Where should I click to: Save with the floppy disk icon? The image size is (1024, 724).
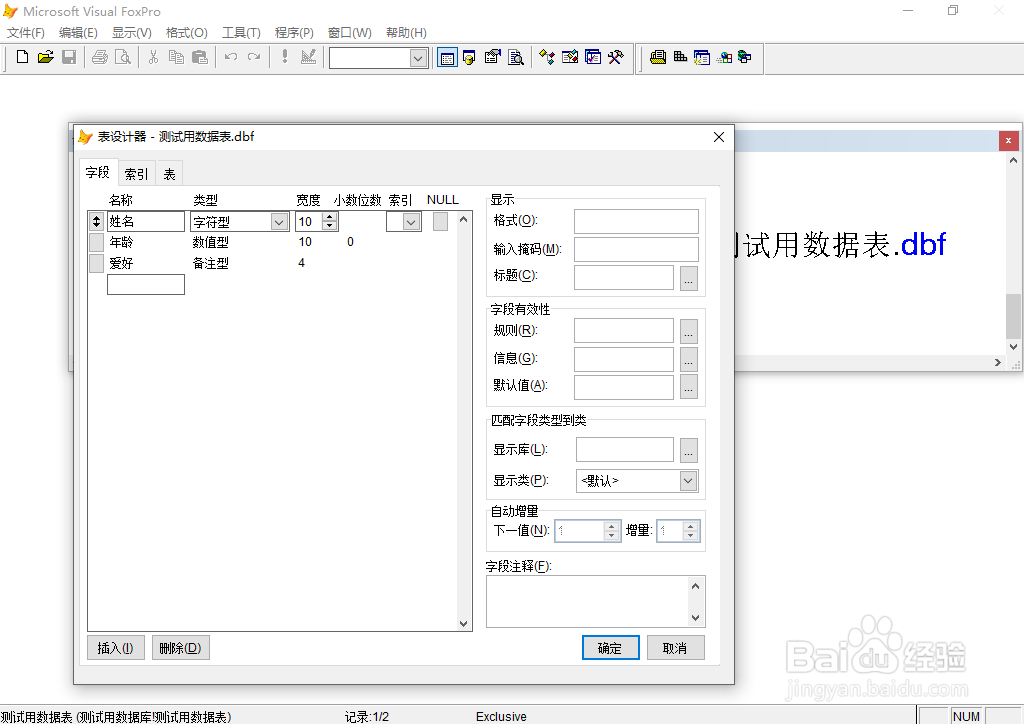pos(69,57)
